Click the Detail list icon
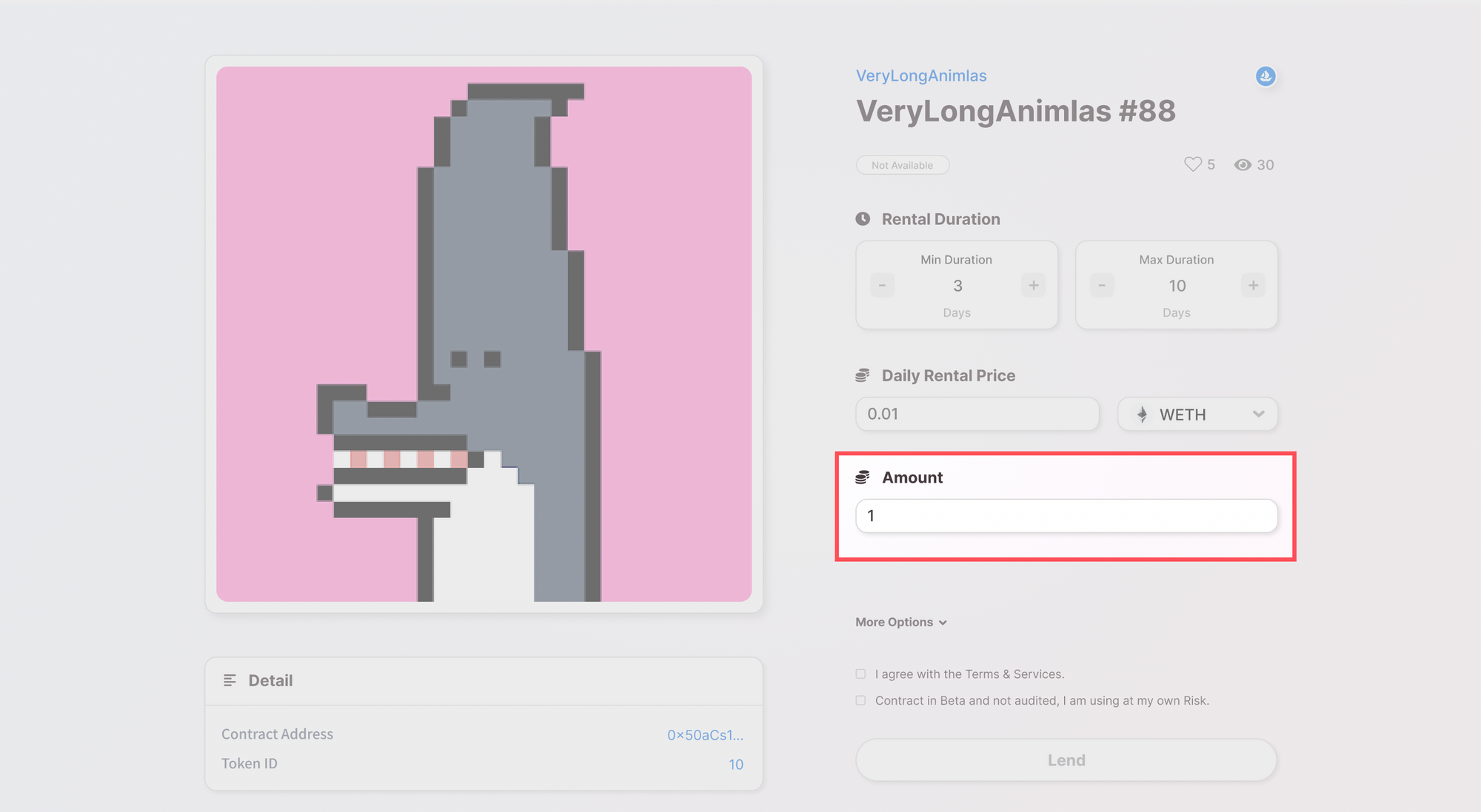This screenshot has height=812, width=1481. coord(230,680)
